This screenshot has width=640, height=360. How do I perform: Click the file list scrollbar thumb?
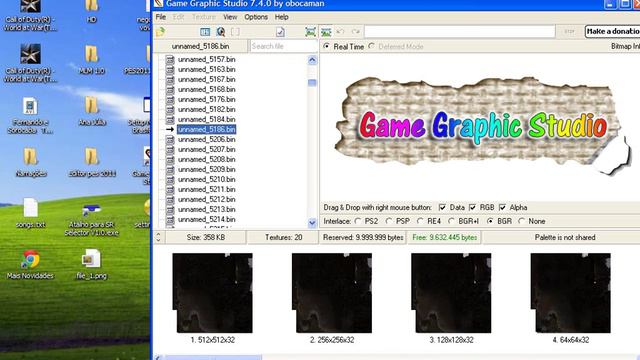coord(312,83)
